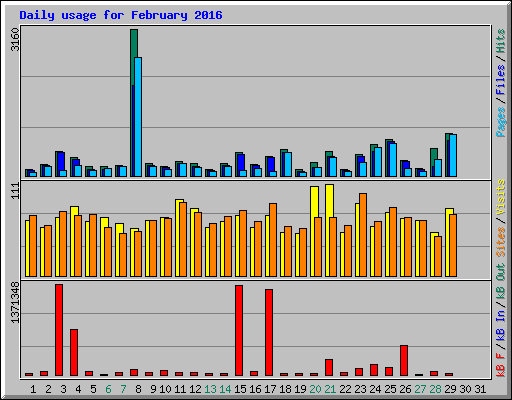Click the 1371348 axis value
The image size is (512, 400).
(15, 302)
